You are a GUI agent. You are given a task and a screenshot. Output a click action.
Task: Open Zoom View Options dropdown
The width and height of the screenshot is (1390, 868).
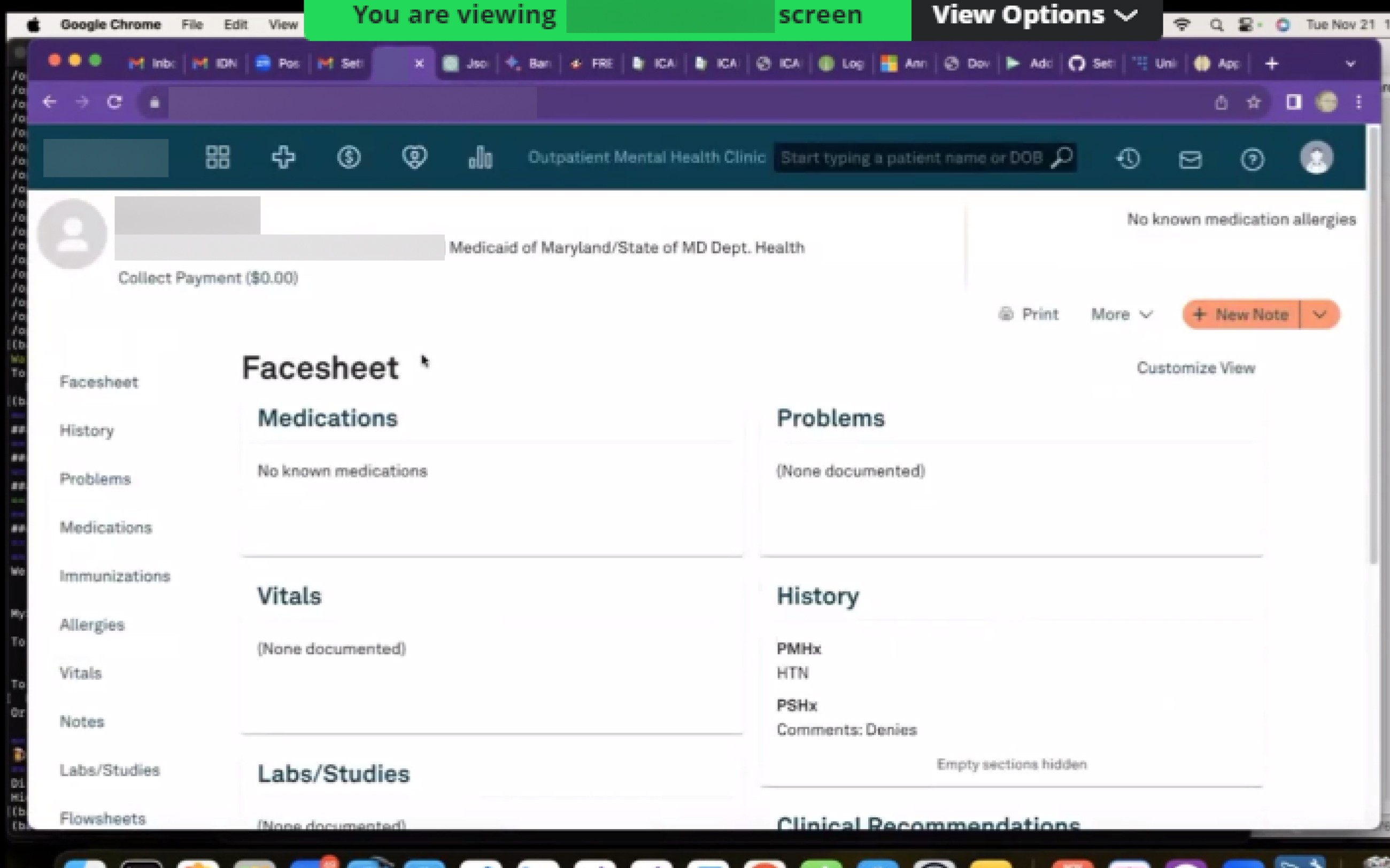point(1034,15)
